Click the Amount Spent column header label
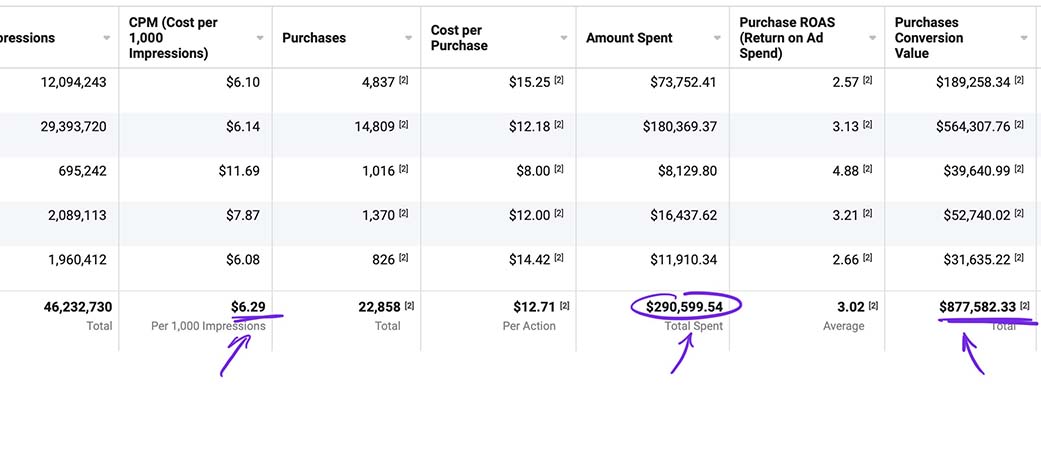The width and height of the screenshot is (1041, 450). pos(629,38)
